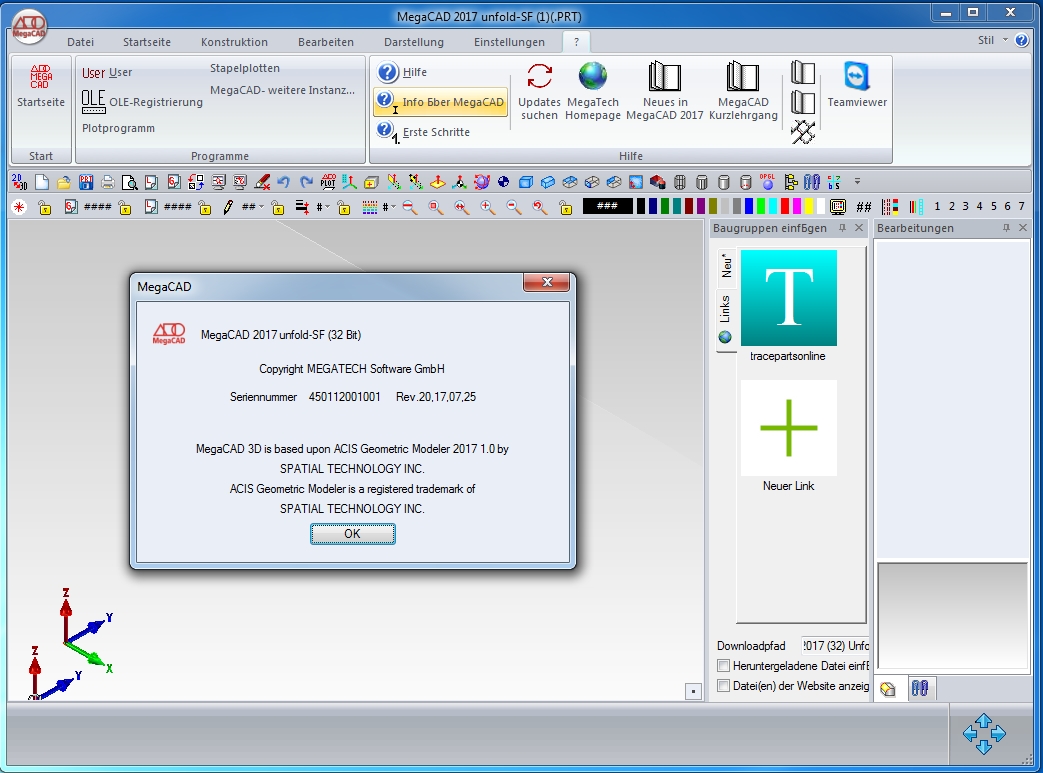
Task: Click the pencil pen settings icon
Action: coord(227,208)
